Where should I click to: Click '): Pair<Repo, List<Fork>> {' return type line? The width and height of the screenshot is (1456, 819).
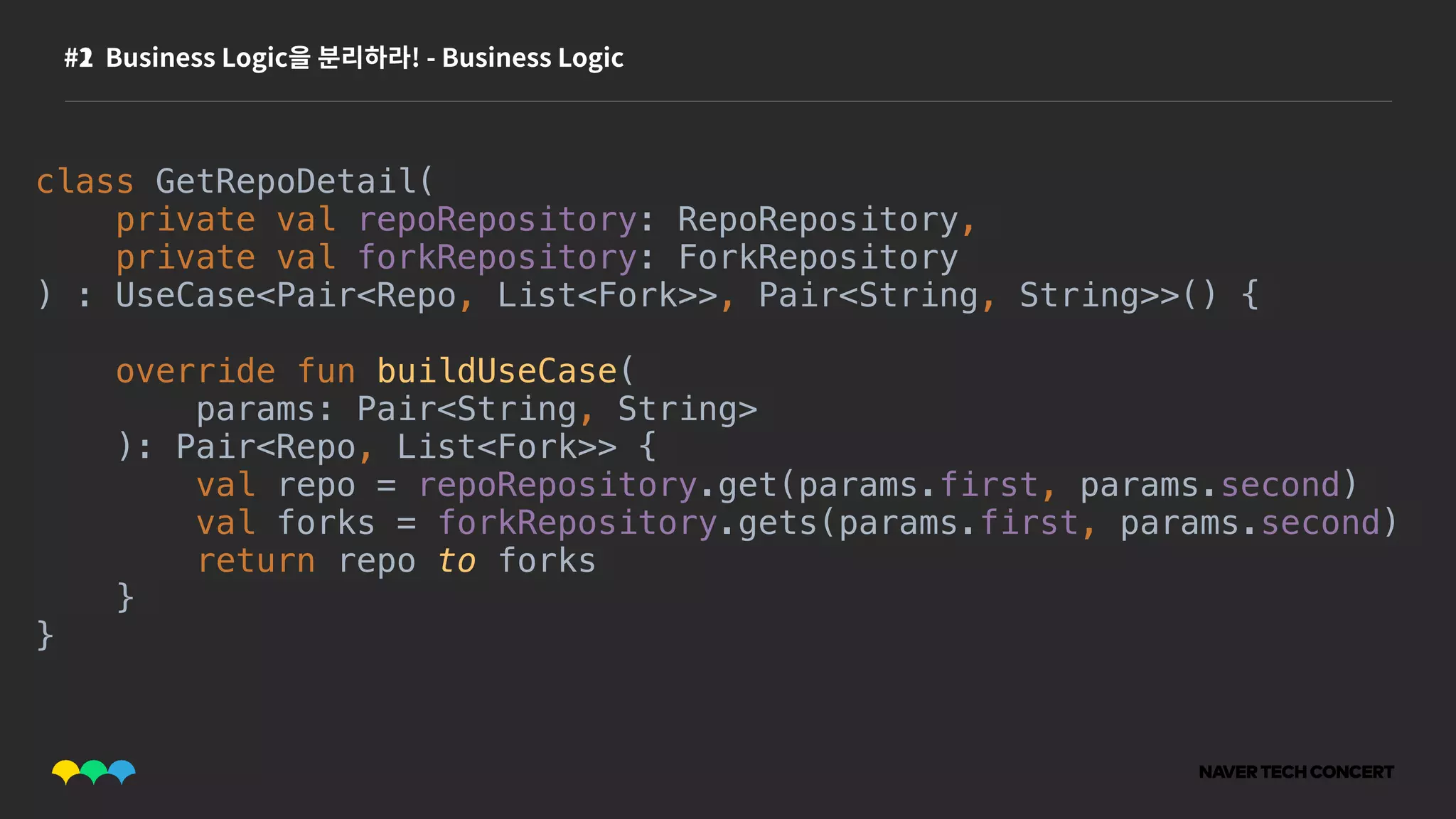pyautogui.click(x=387, y=447)
